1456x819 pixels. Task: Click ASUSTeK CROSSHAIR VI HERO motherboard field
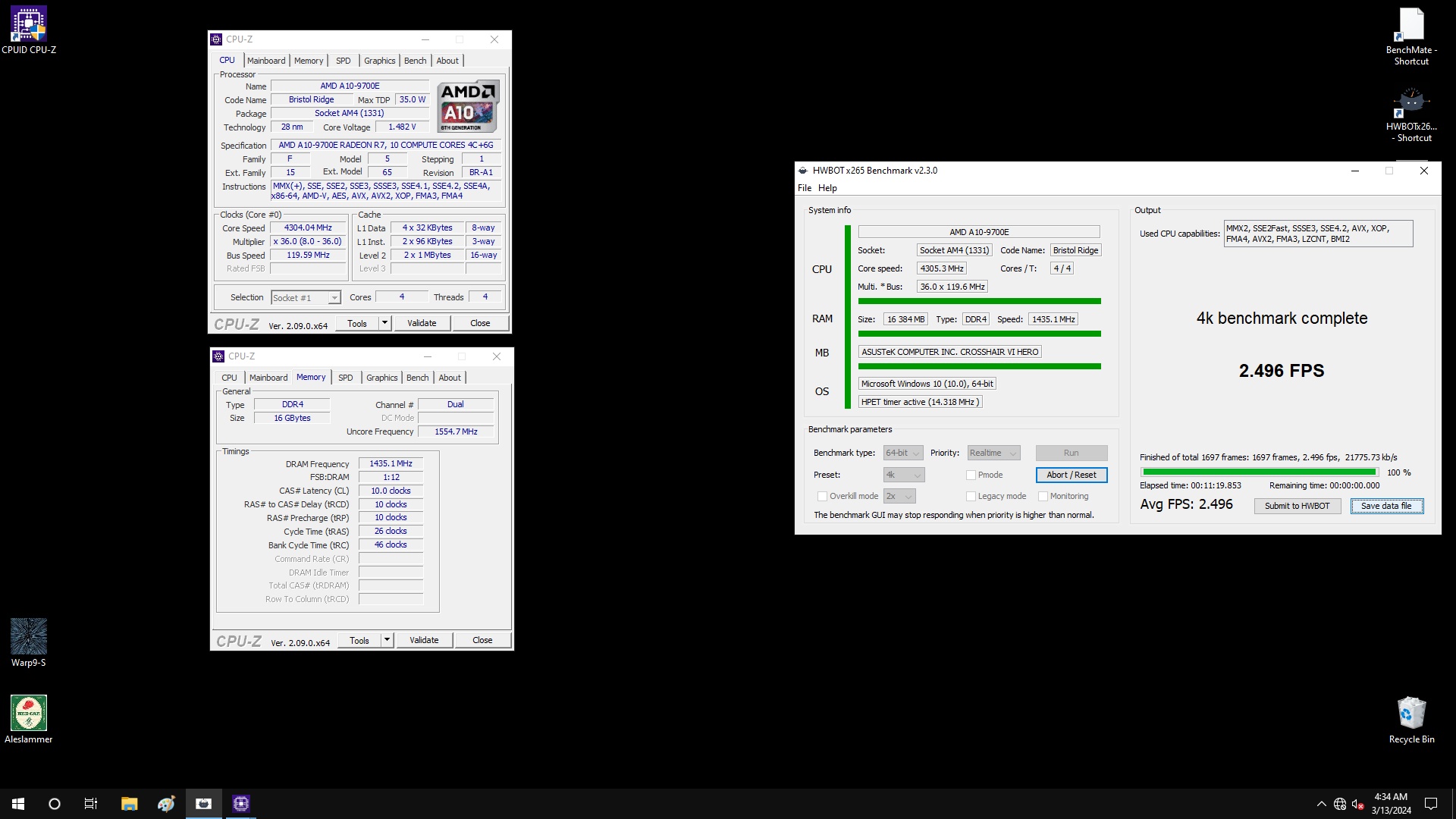[949, 352]
